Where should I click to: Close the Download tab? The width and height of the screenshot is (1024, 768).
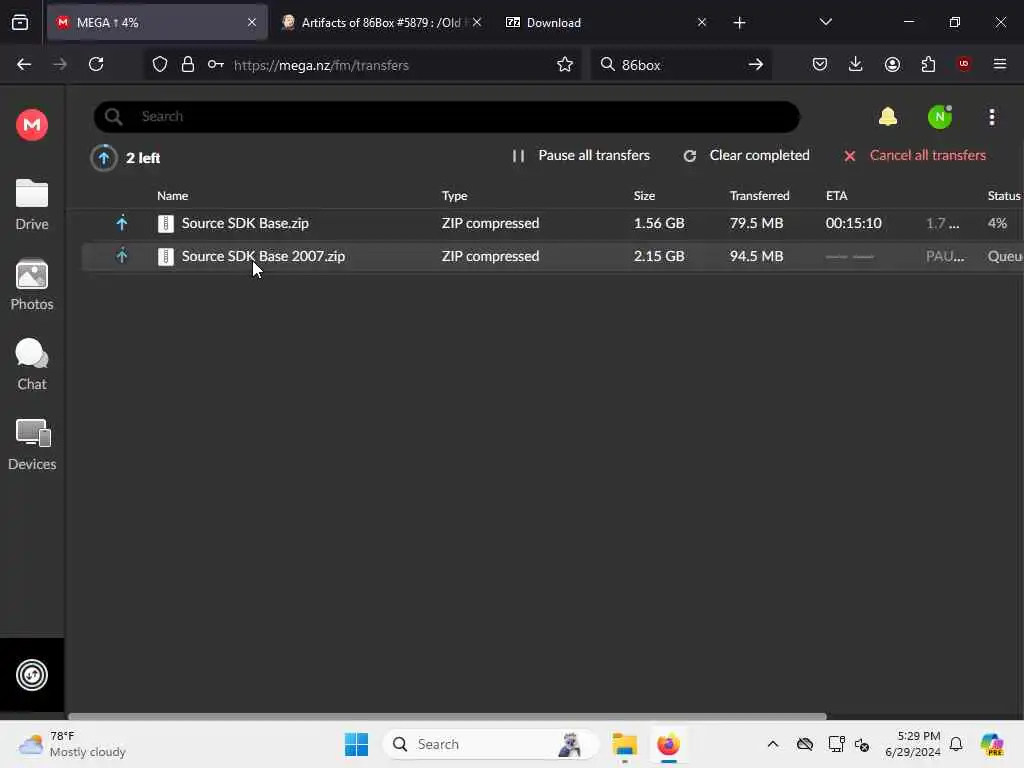click(701, 22)
